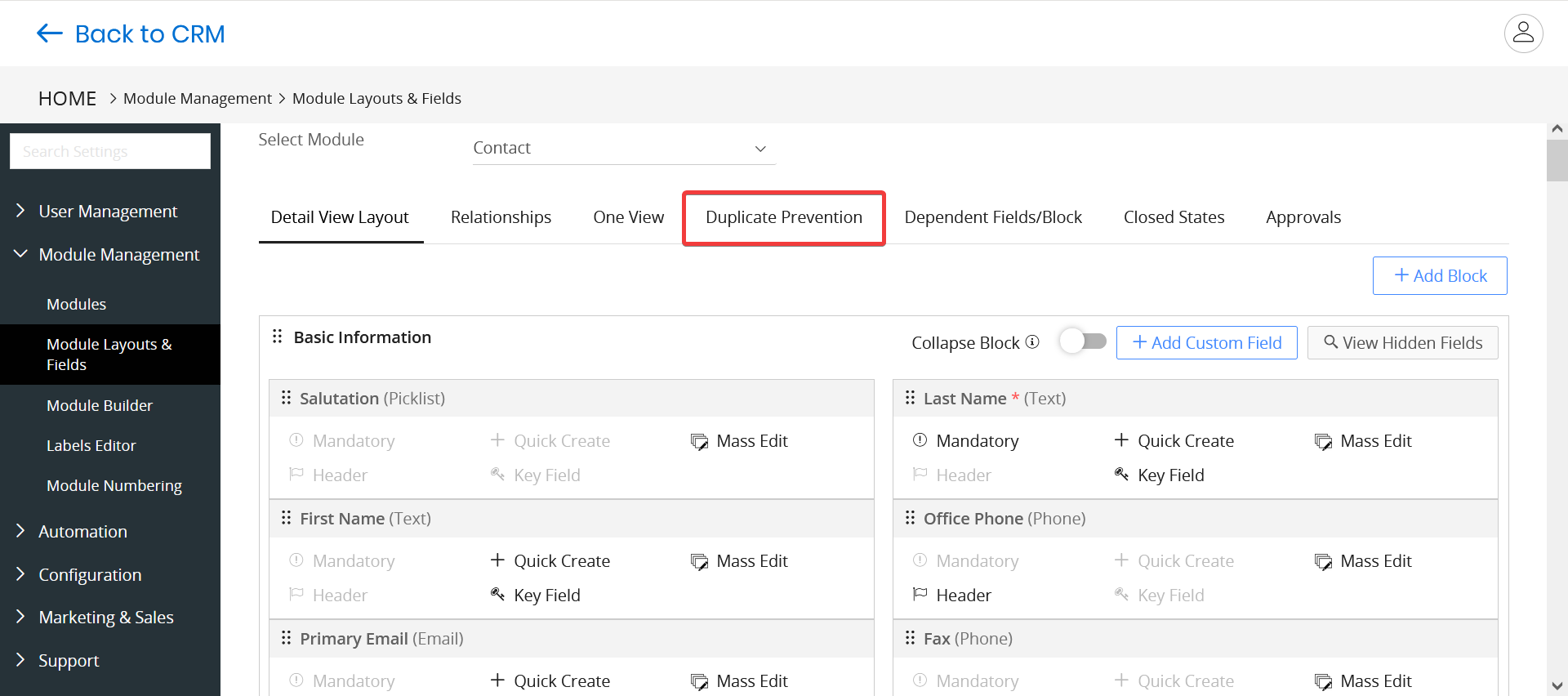This screenshot has width=1568, height=696.
Task: Collapse the Module Management section
Action: [118, 255]
